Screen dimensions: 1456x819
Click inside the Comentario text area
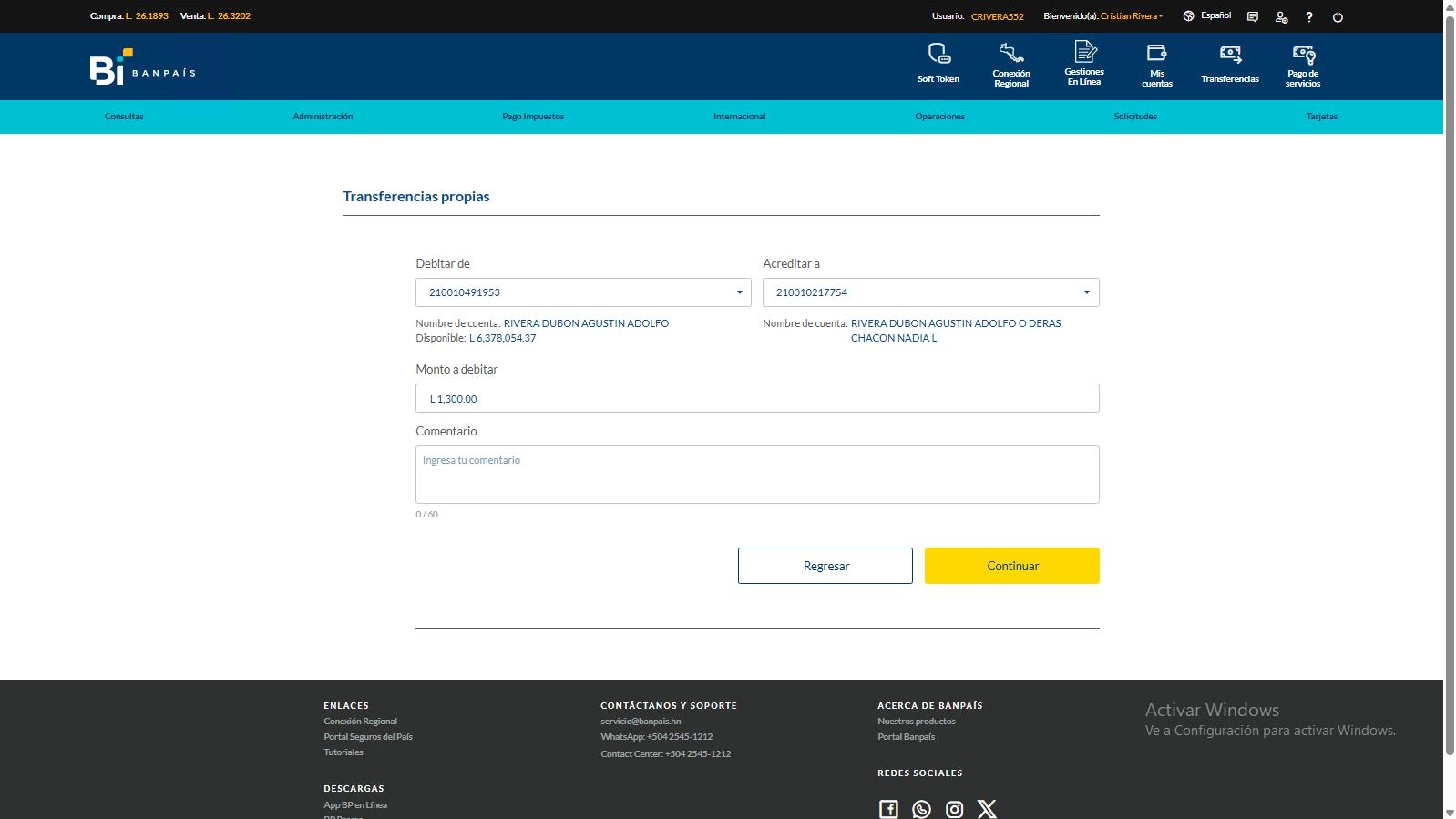coord(757,475)
